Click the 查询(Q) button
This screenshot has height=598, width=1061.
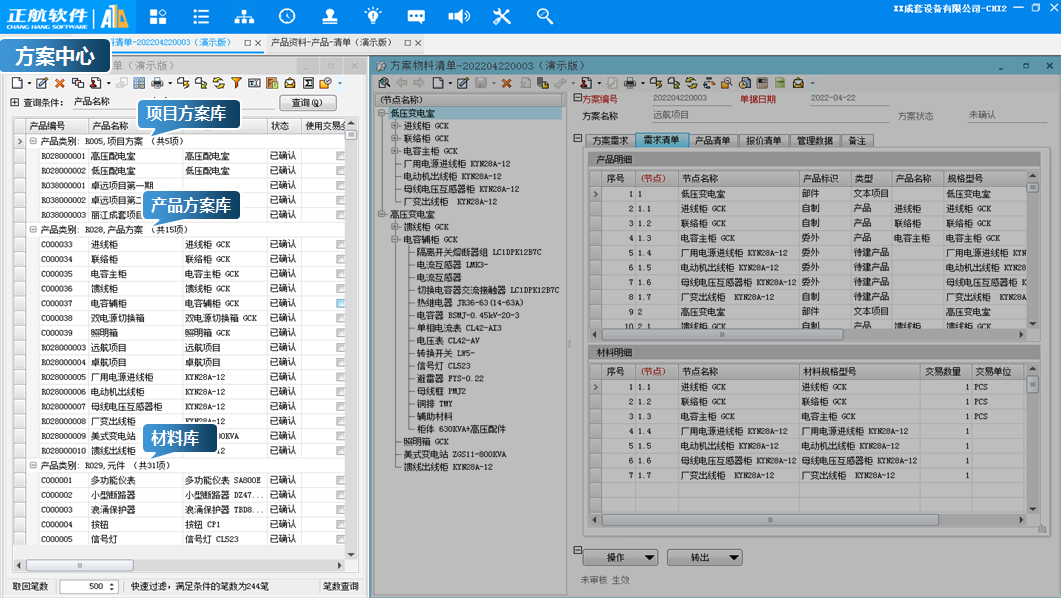click(306, 102)
